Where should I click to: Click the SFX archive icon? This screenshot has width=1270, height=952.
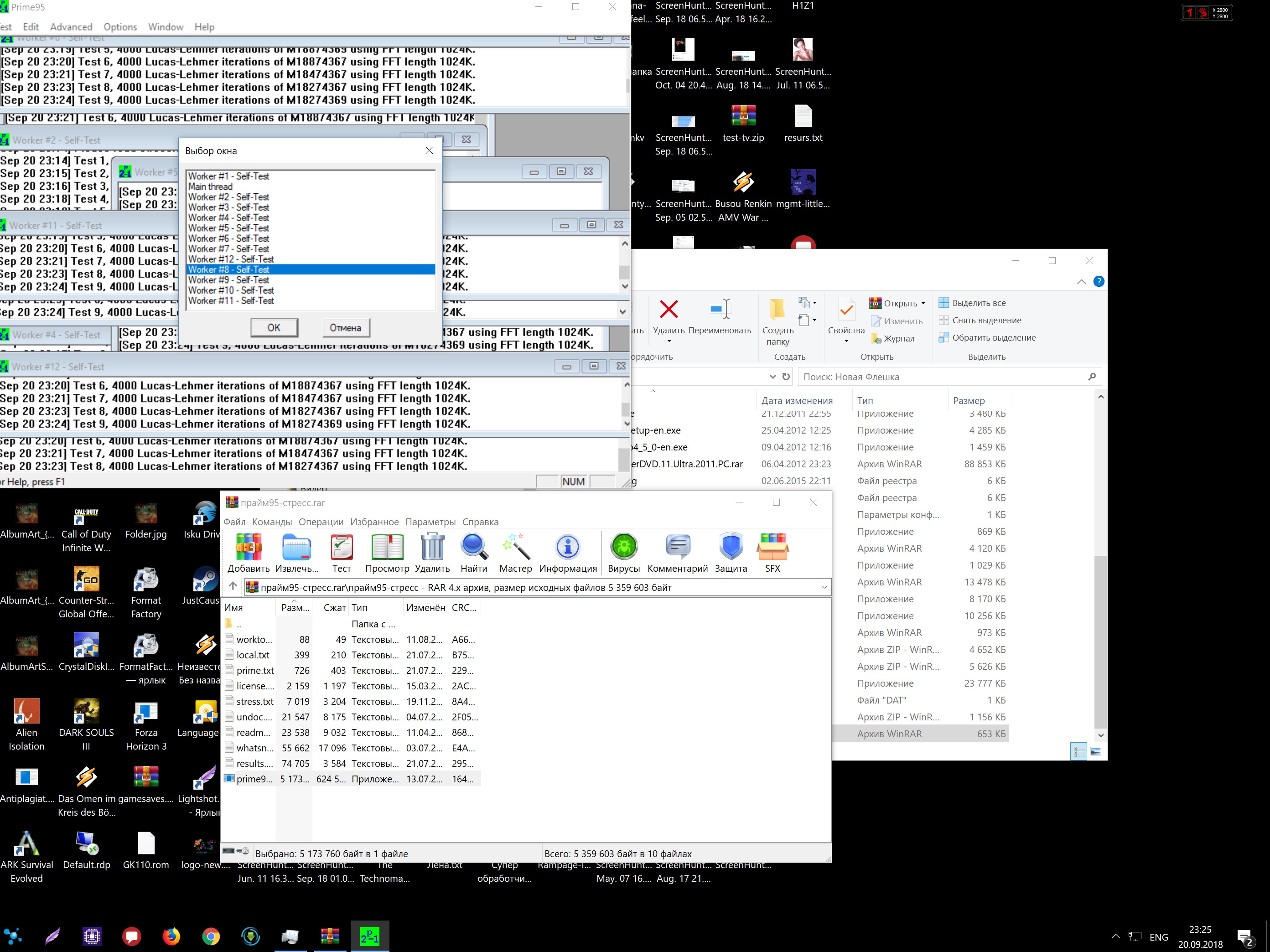(x=772, y=547)
